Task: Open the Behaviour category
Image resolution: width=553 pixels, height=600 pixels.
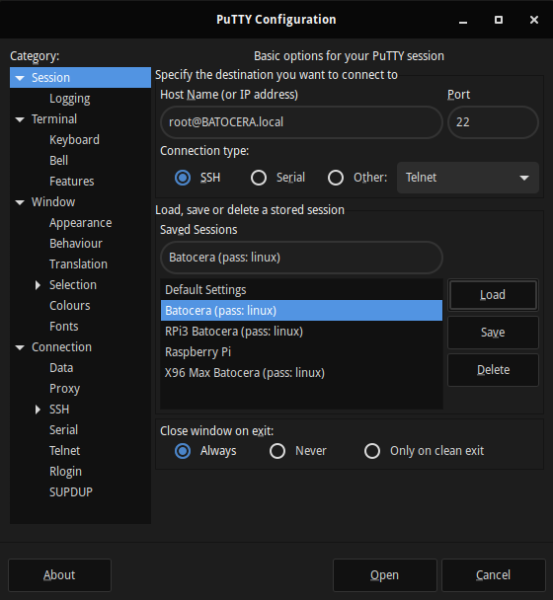Action: point(76,243)
